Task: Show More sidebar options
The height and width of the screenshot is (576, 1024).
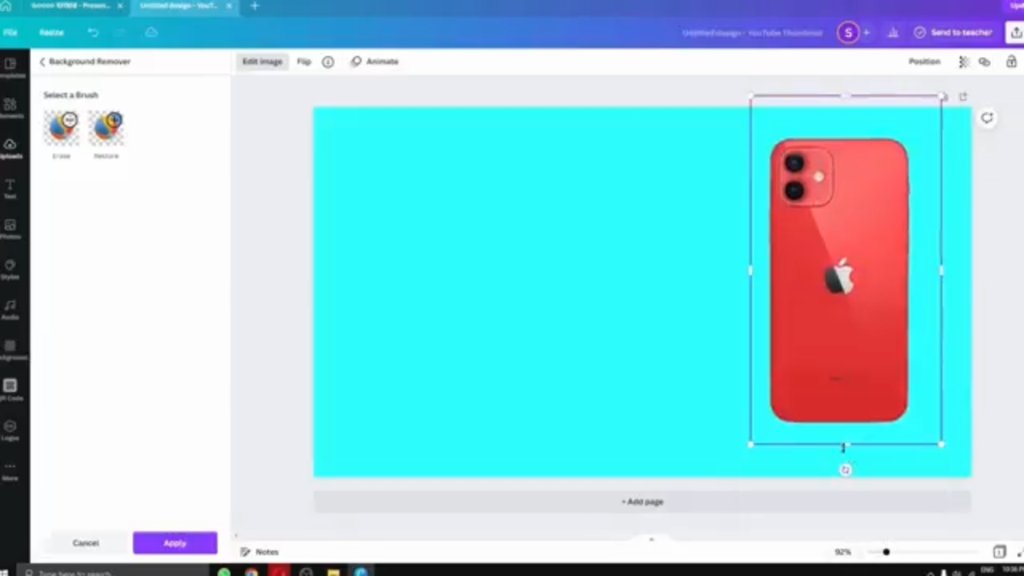Action: coord(10,470)
